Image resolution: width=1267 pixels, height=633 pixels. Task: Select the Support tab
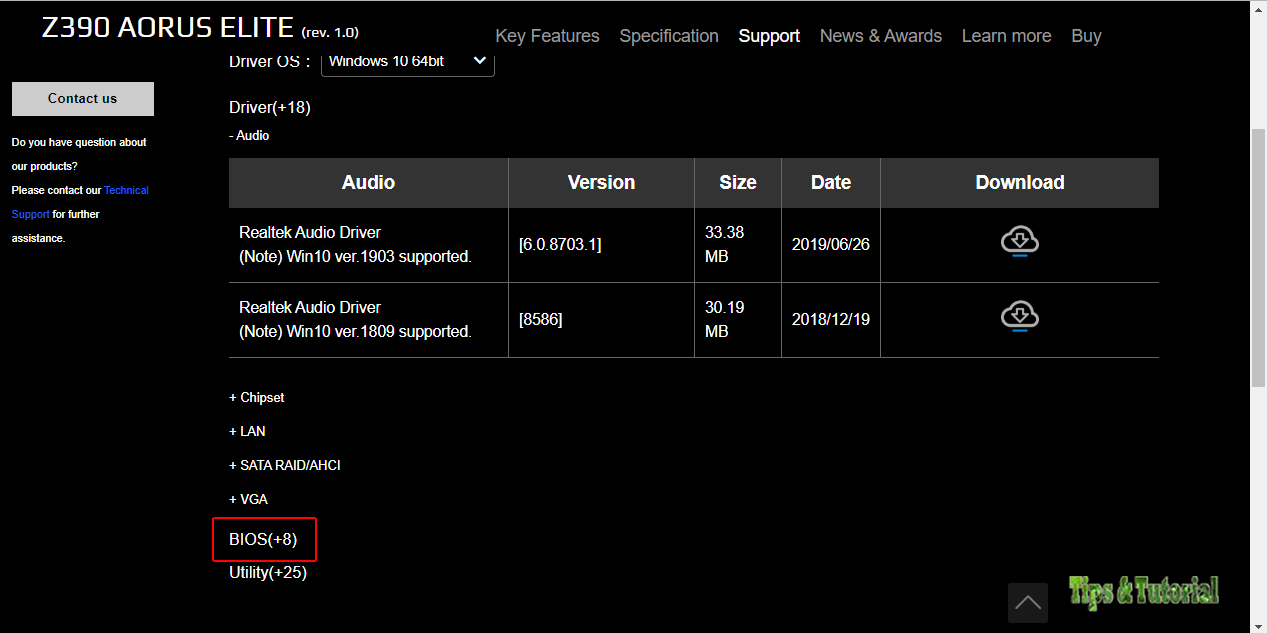pyautogui.click(x=769, y=36)
